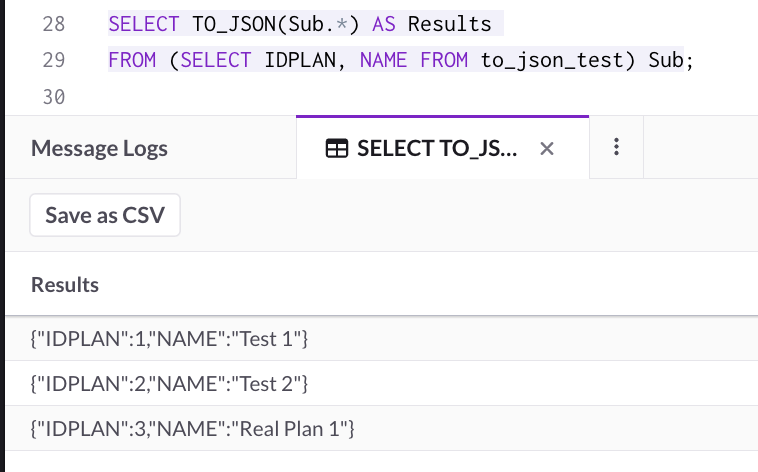Select the result row containing Test 1
The height and width of the screenshot is (472, 758).
(169, 341)
